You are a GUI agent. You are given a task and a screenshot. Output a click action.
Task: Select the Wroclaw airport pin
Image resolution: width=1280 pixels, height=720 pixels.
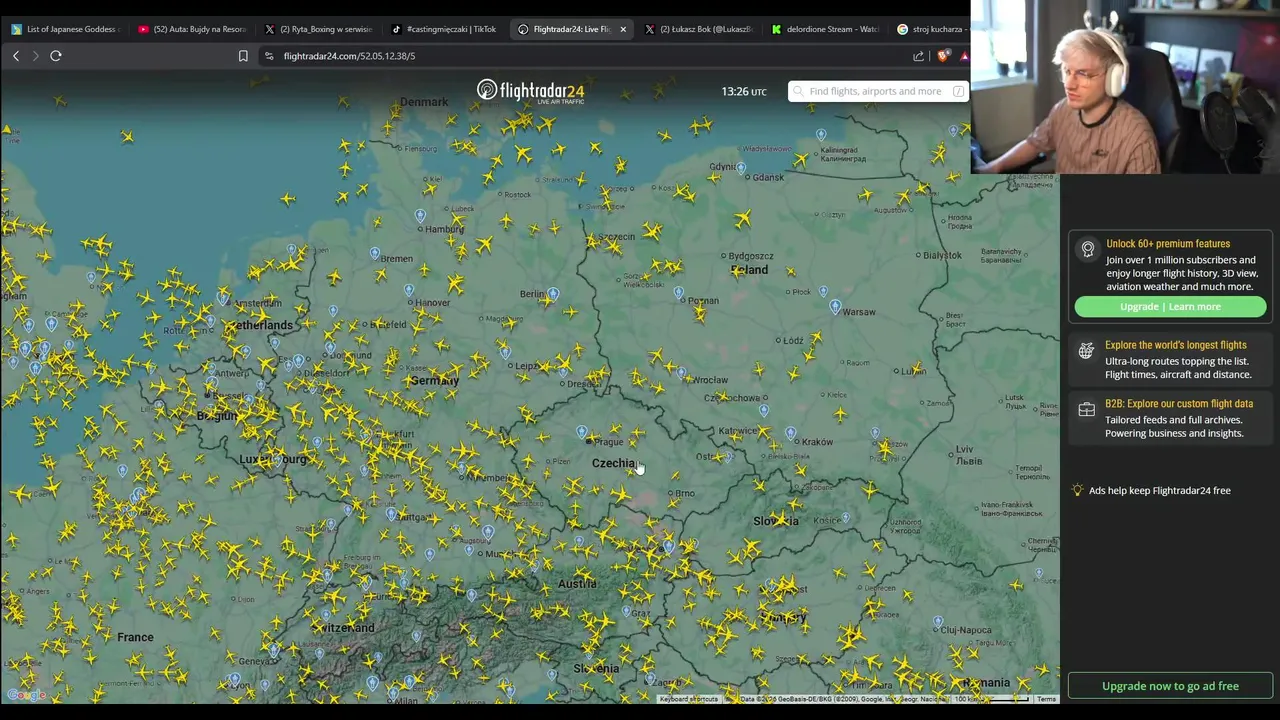(x=682, y=374)
